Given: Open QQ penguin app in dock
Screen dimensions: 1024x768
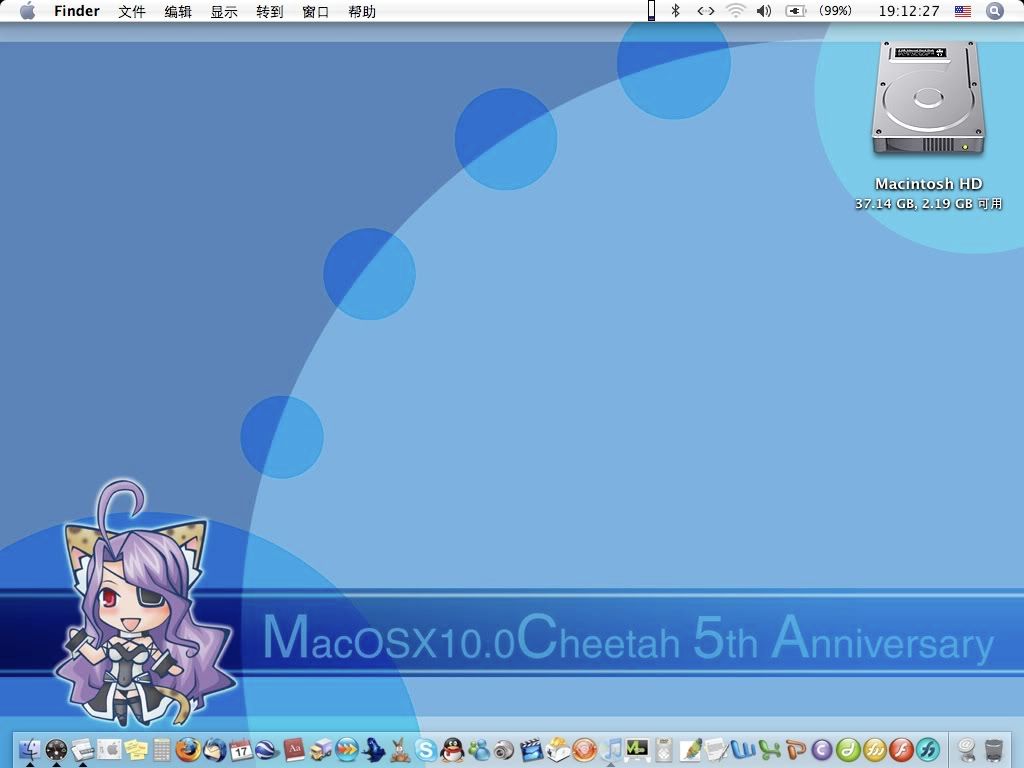Looking at the screenshot, I should tap(452, 750).
